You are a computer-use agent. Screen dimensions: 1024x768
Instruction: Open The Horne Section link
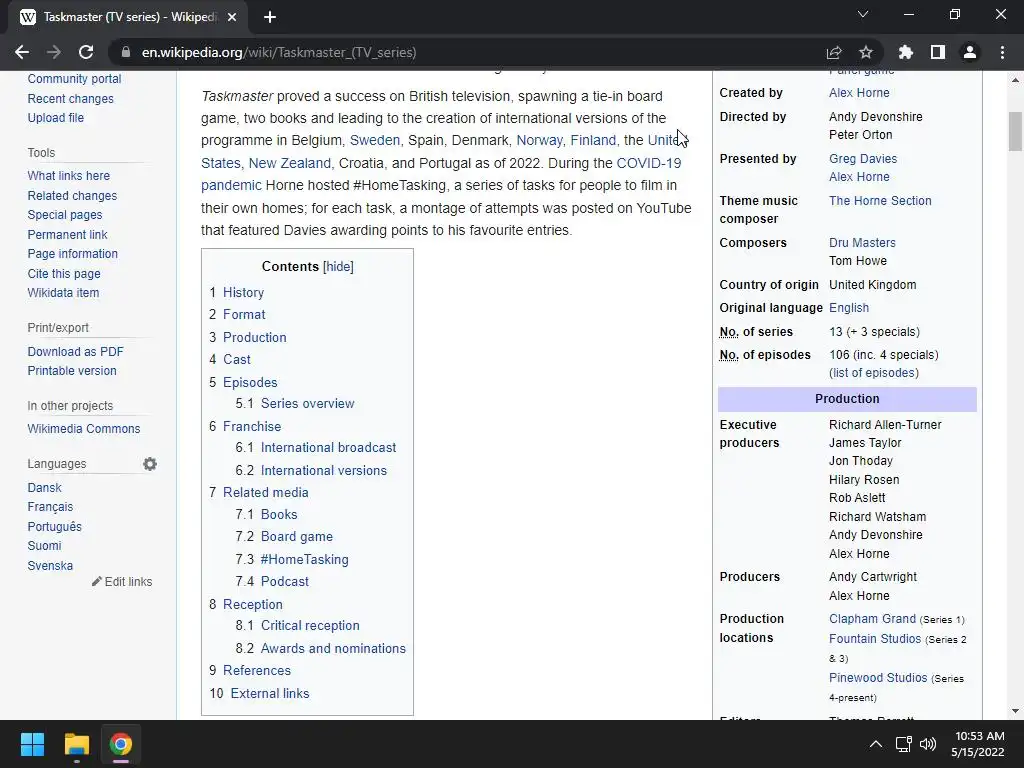pos(880,200)
